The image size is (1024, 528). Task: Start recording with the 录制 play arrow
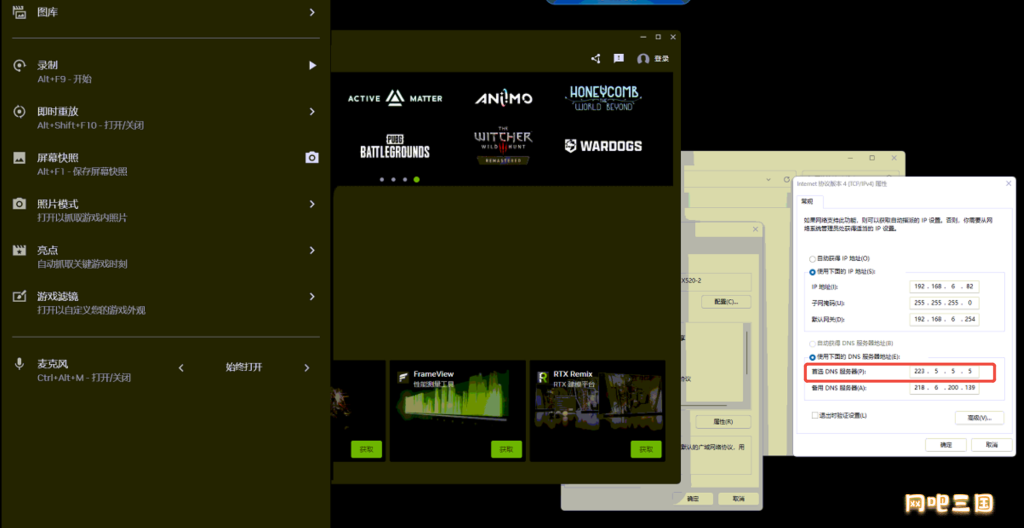point(312,65)
